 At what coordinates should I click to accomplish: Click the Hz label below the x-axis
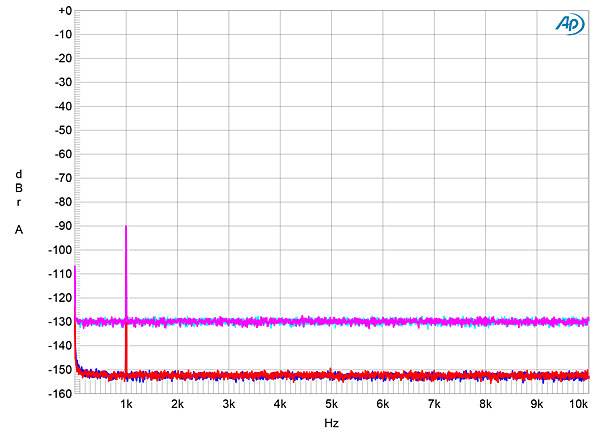[331, 424]
